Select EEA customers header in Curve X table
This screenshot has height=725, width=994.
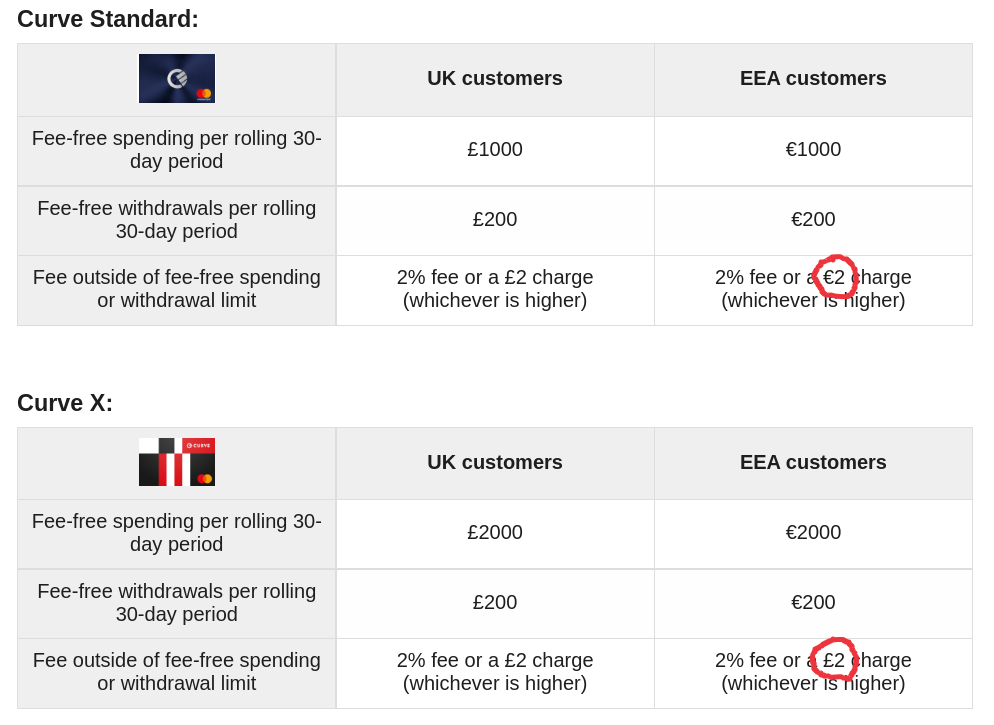coord(813,462)
